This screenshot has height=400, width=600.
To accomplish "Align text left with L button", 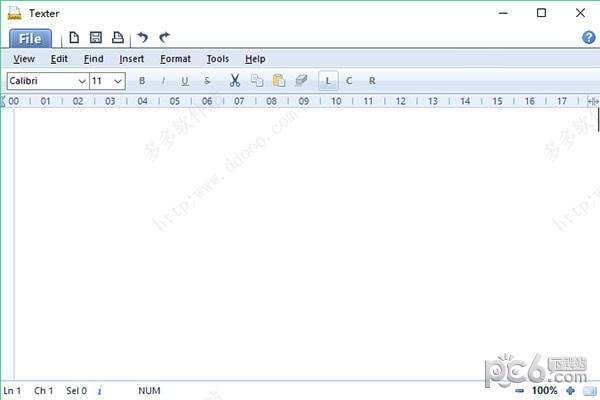I will [x=328, y=81].
